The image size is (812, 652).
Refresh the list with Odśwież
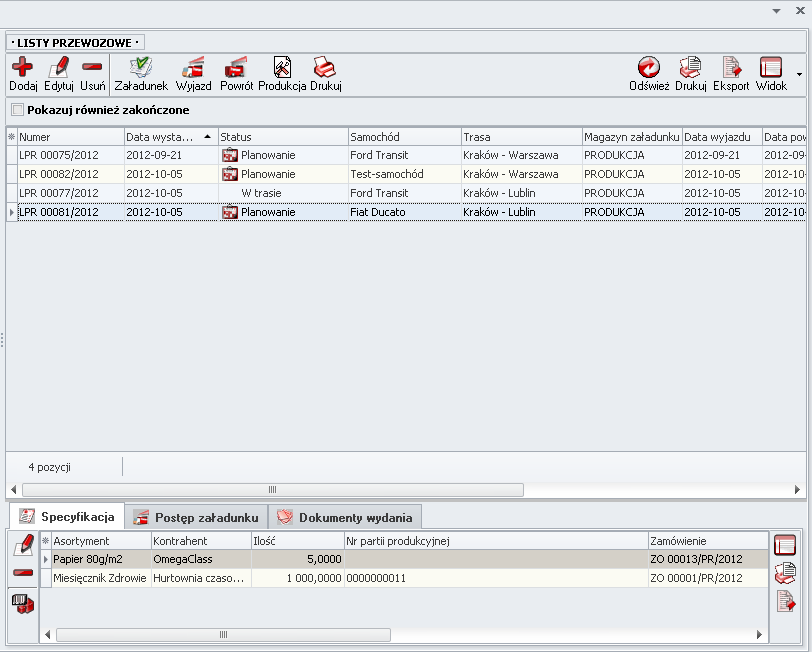649,68
